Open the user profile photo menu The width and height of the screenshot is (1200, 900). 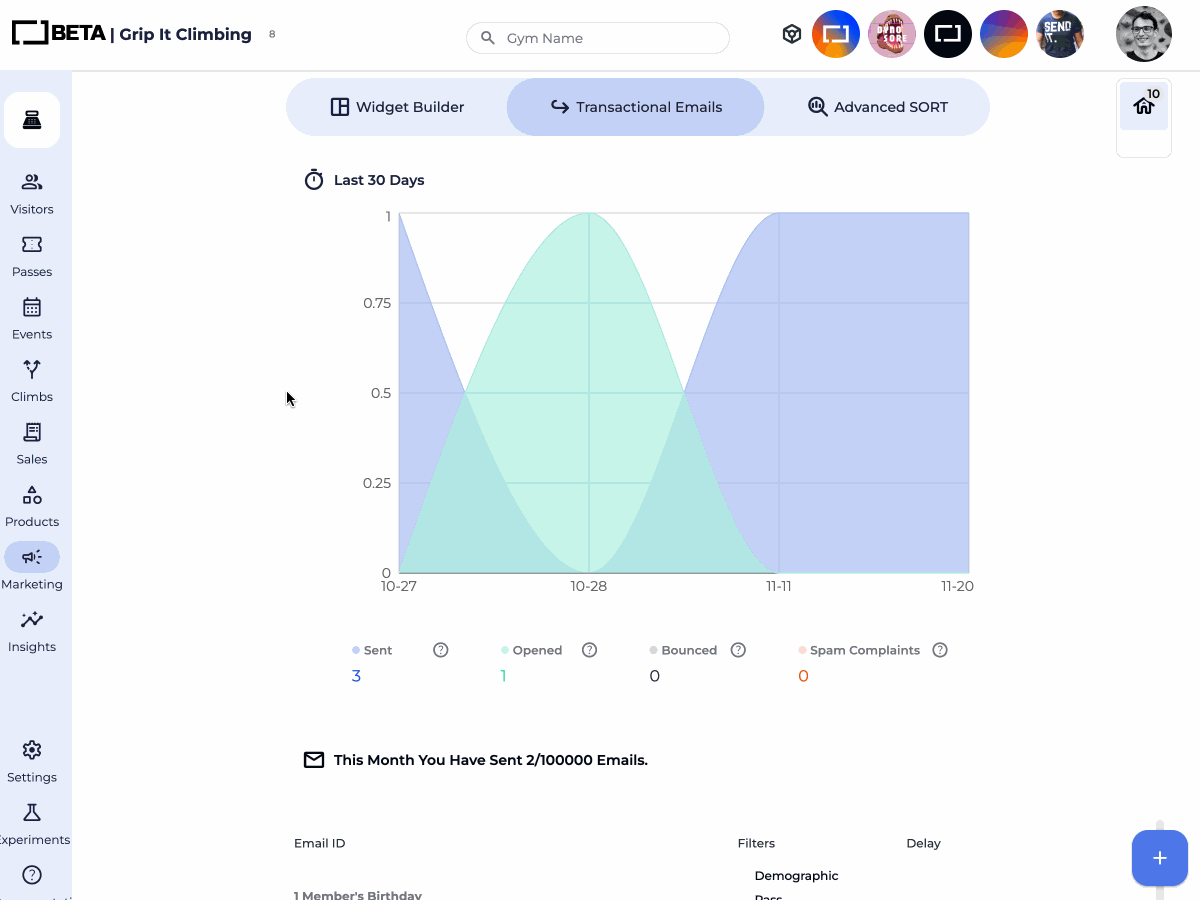1143,34
